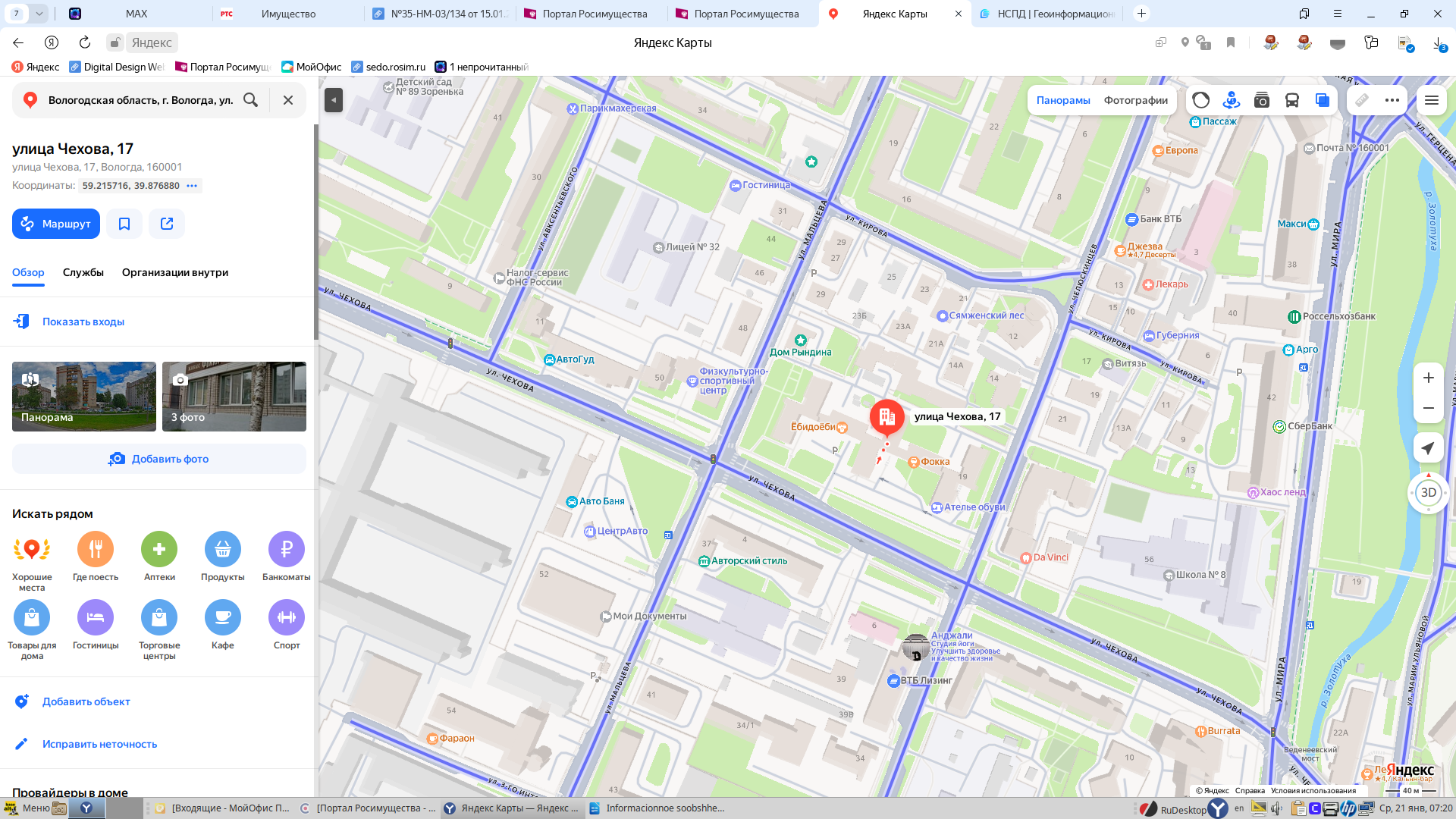This screenshot has height=819, width=1456.
Task: Switch to the Службы tab
Action: (x=83, y=272)
